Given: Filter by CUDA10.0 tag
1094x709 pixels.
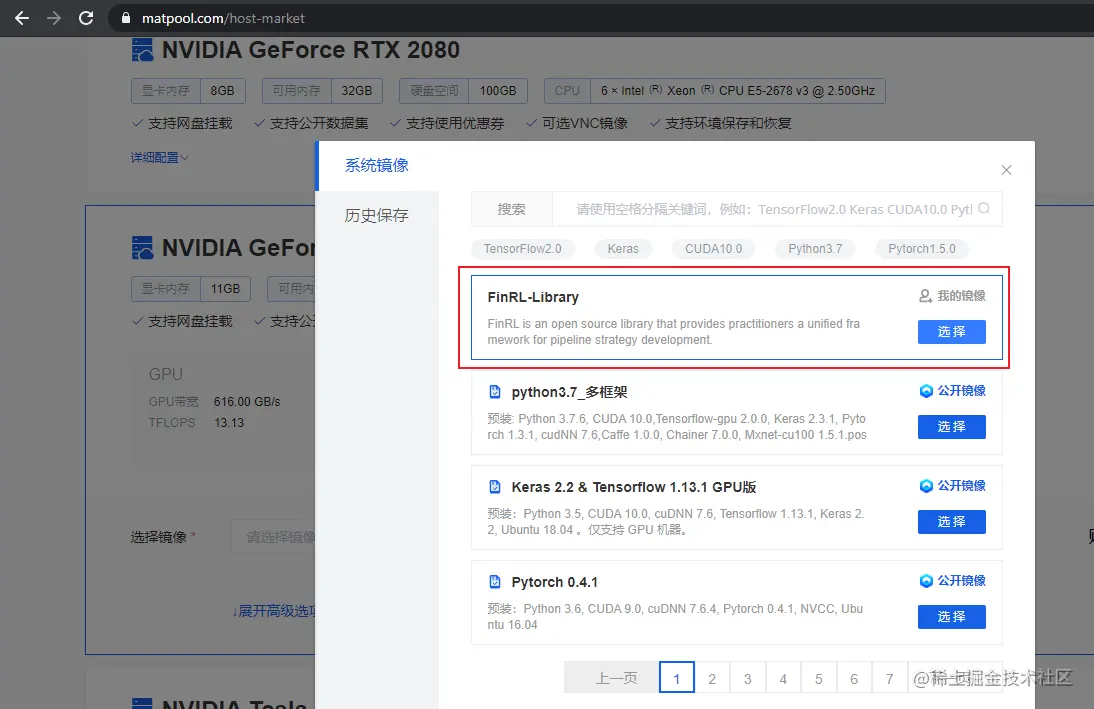Looking at the screenshot, I should coord(713,249).
